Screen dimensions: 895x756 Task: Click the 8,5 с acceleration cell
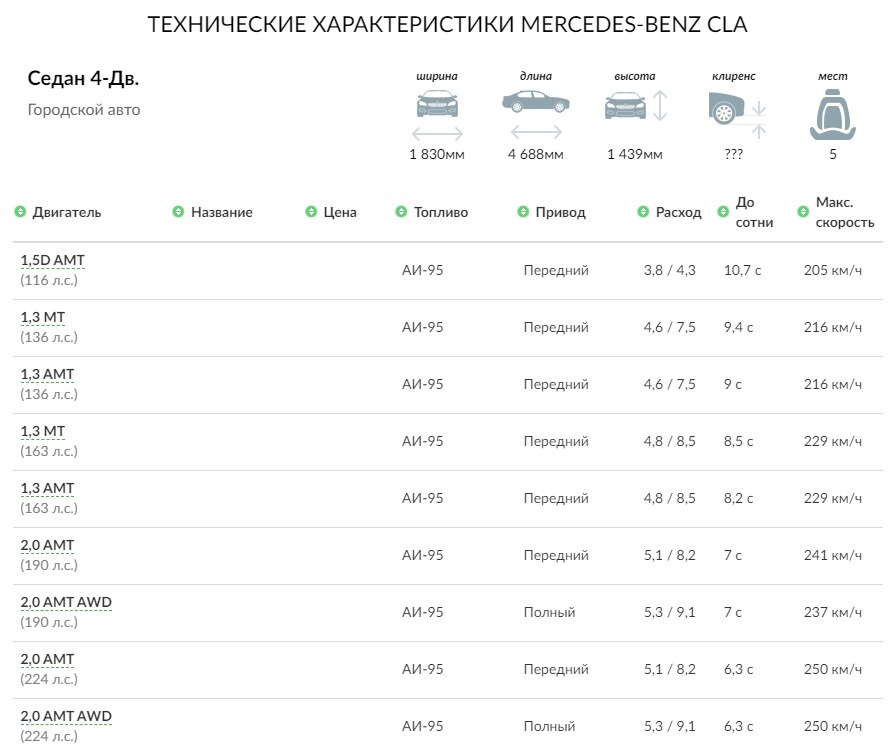pyautogui.click(x=739, y=441)
